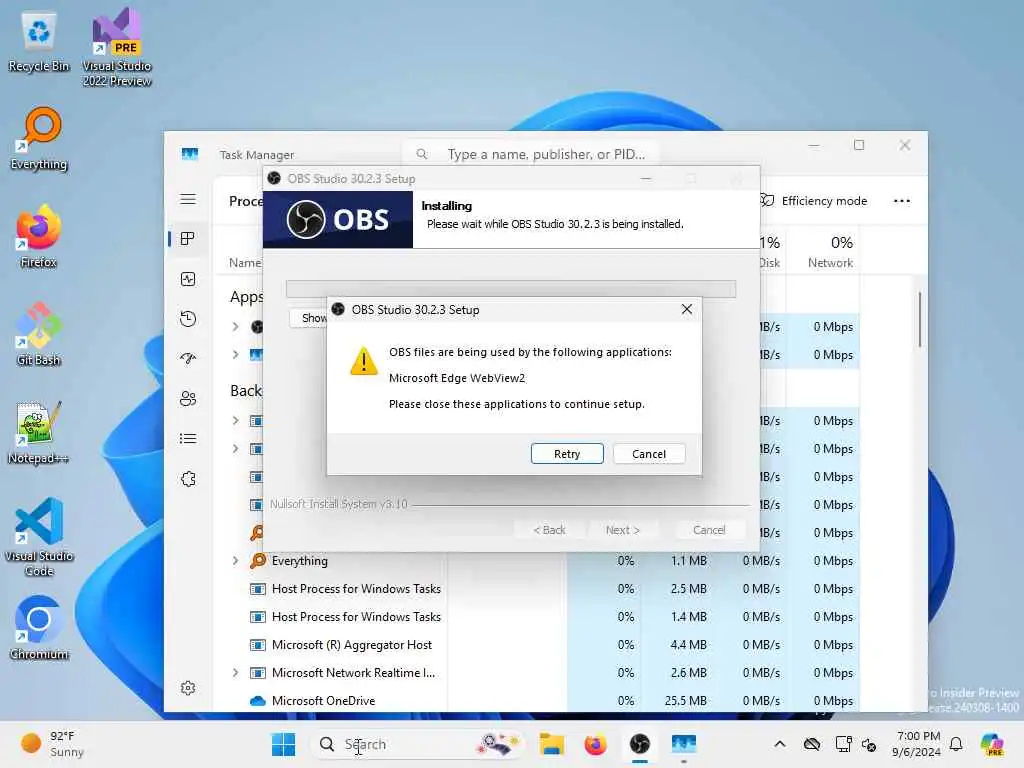Show hidden system tray icons

point(780,744)
